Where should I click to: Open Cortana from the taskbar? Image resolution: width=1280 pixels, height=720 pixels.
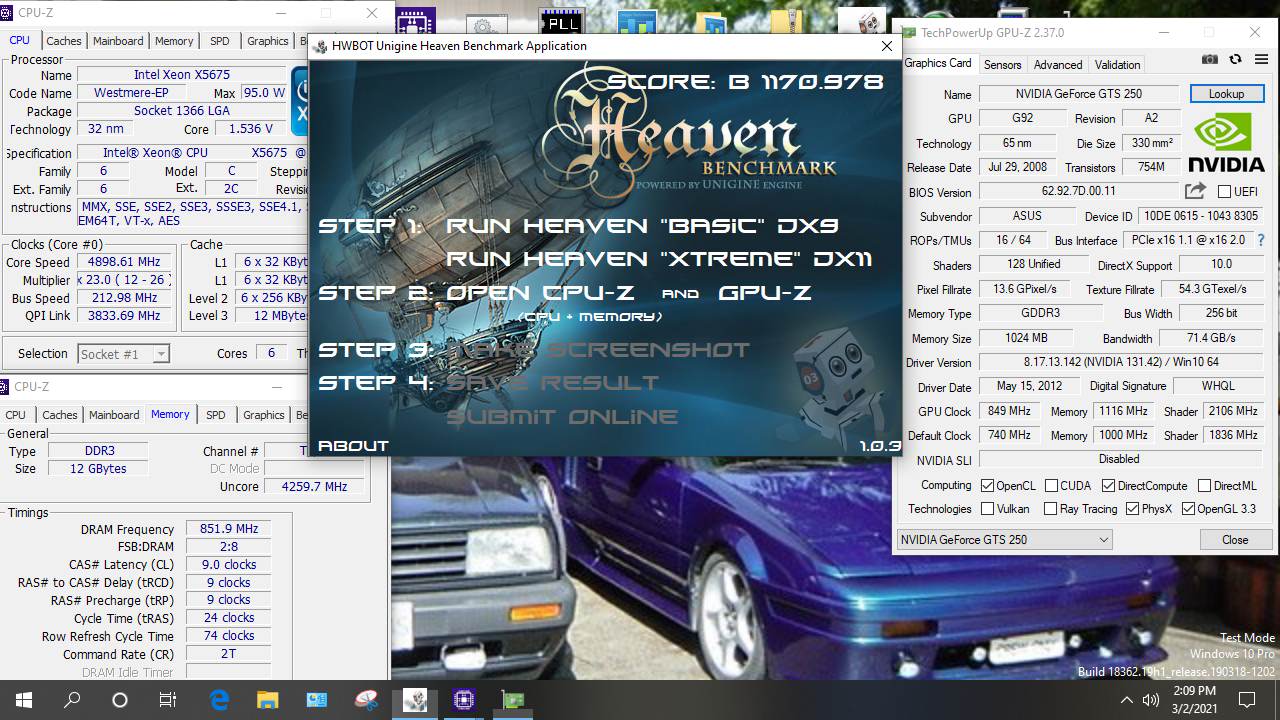tap(120, 700)
